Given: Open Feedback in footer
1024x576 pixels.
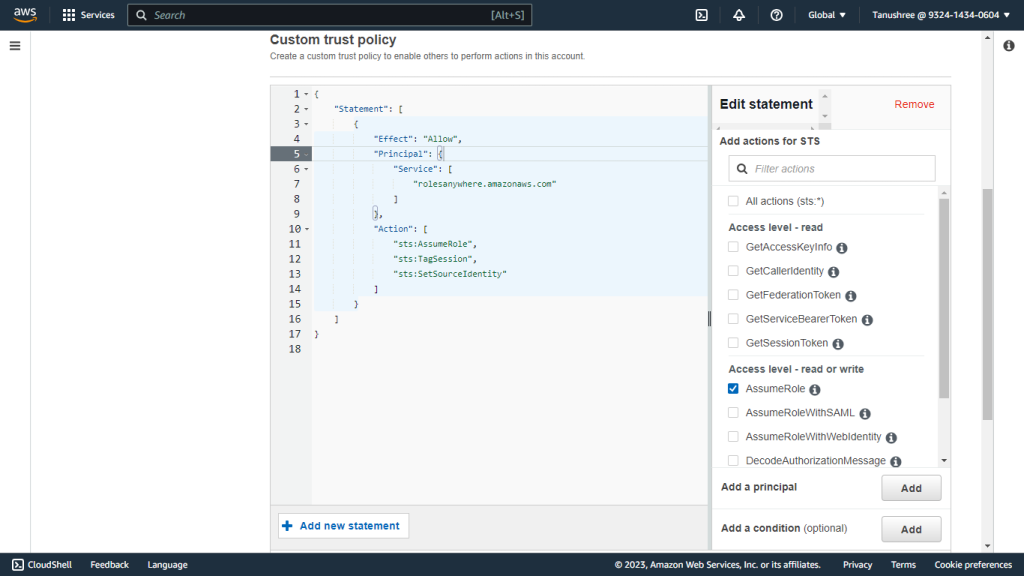Looking at the screenshot, I should click(x=109, y=564).
